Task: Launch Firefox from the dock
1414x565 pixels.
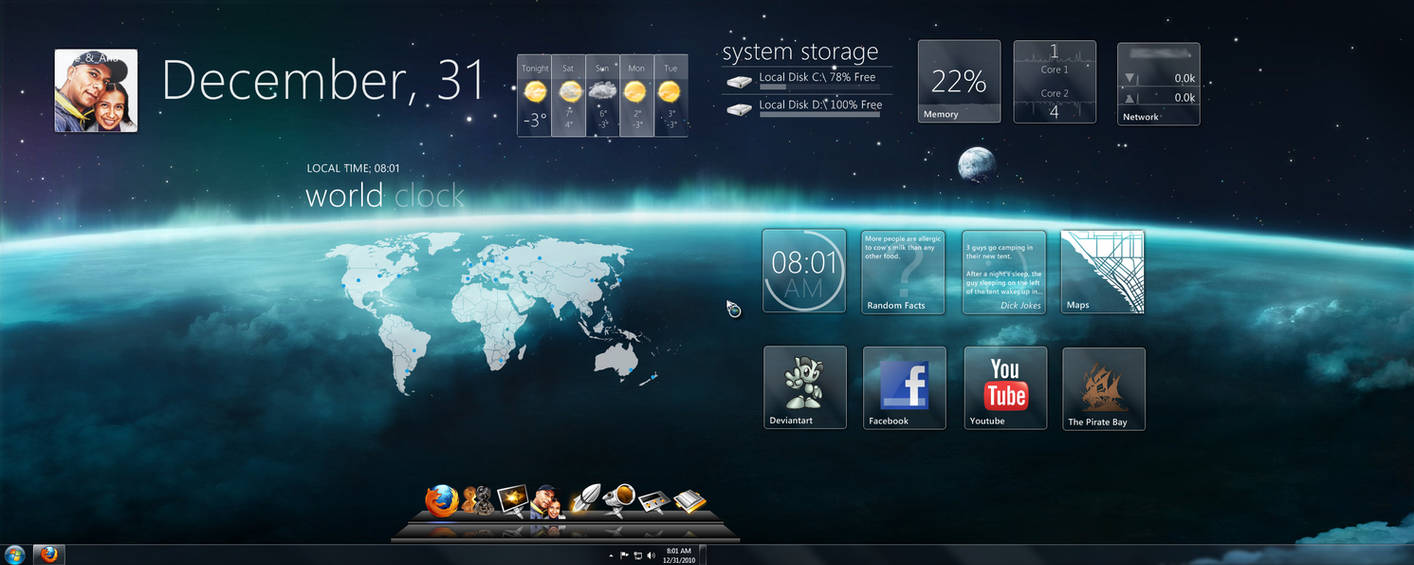Action: (441, 500)
